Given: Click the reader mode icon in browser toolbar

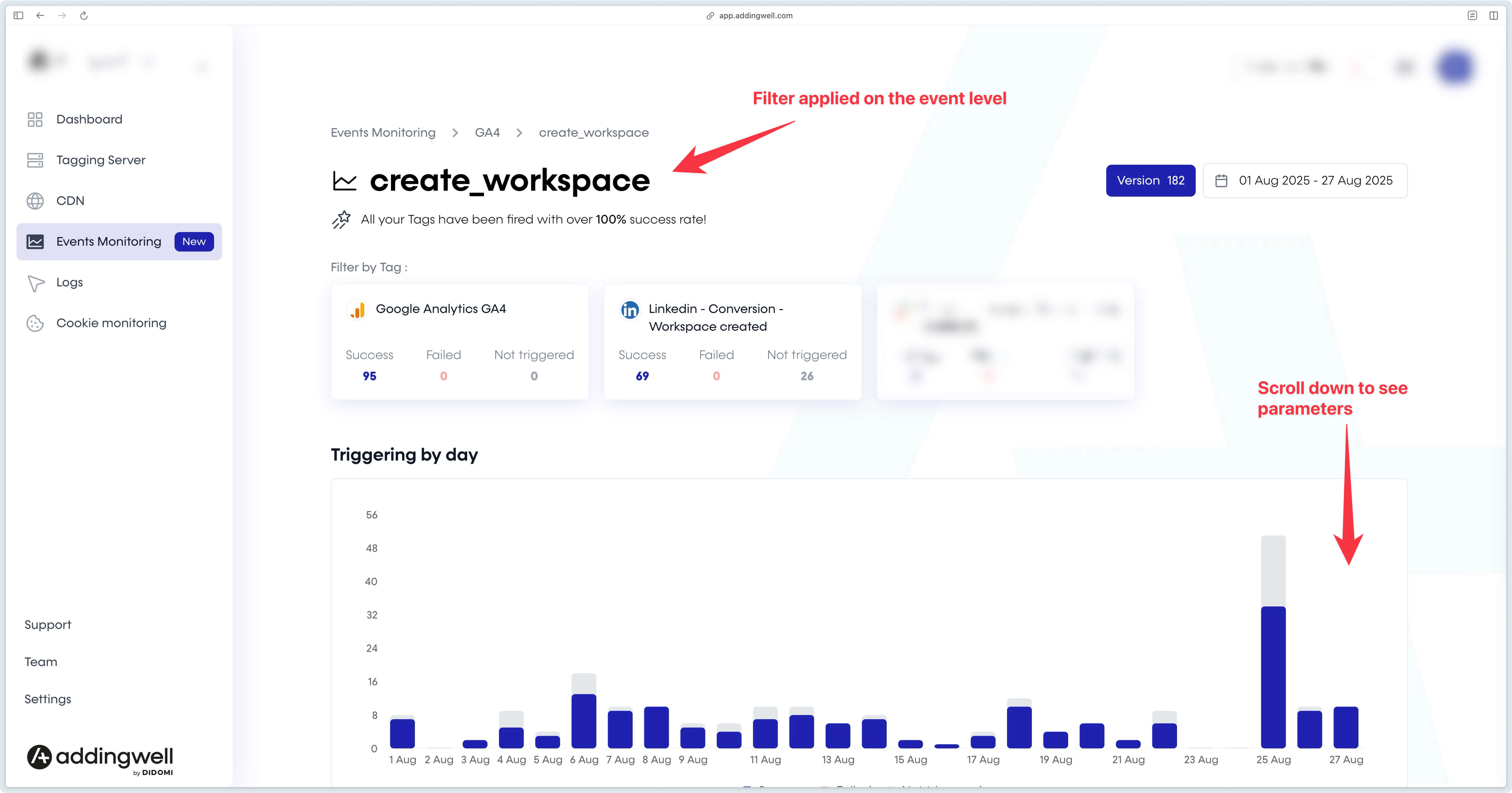Looking at the screenshot, I should tap(1472, 15).
